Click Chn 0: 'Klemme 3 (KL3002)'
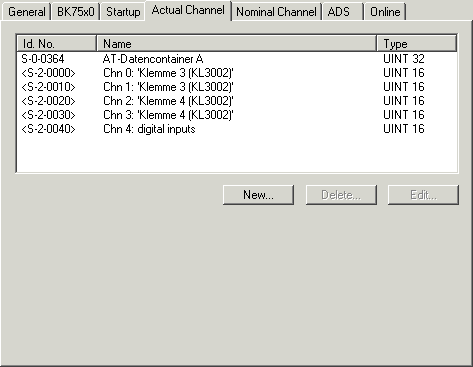473x367 pixels. click(x=168, y=73)
